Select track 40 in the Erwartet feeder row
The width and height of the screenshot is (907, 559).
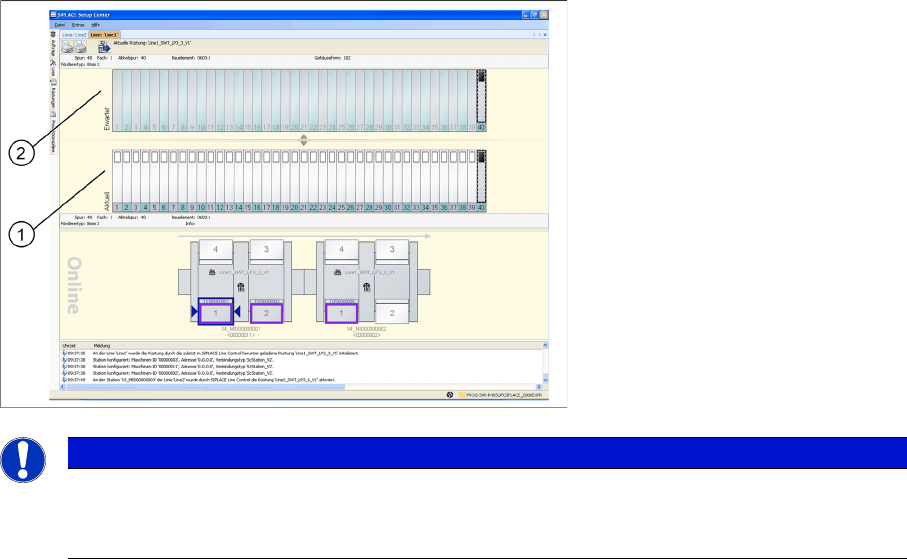point(481,101)
